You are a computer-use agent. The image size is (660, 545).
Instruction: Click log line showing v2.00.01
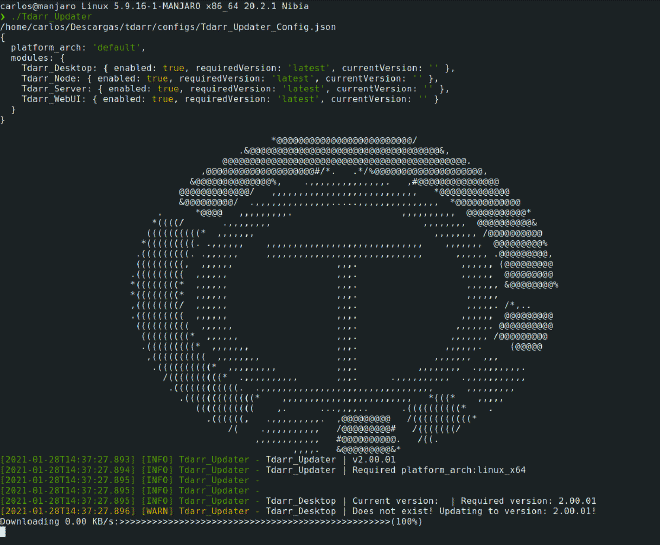tap(198, 460)
